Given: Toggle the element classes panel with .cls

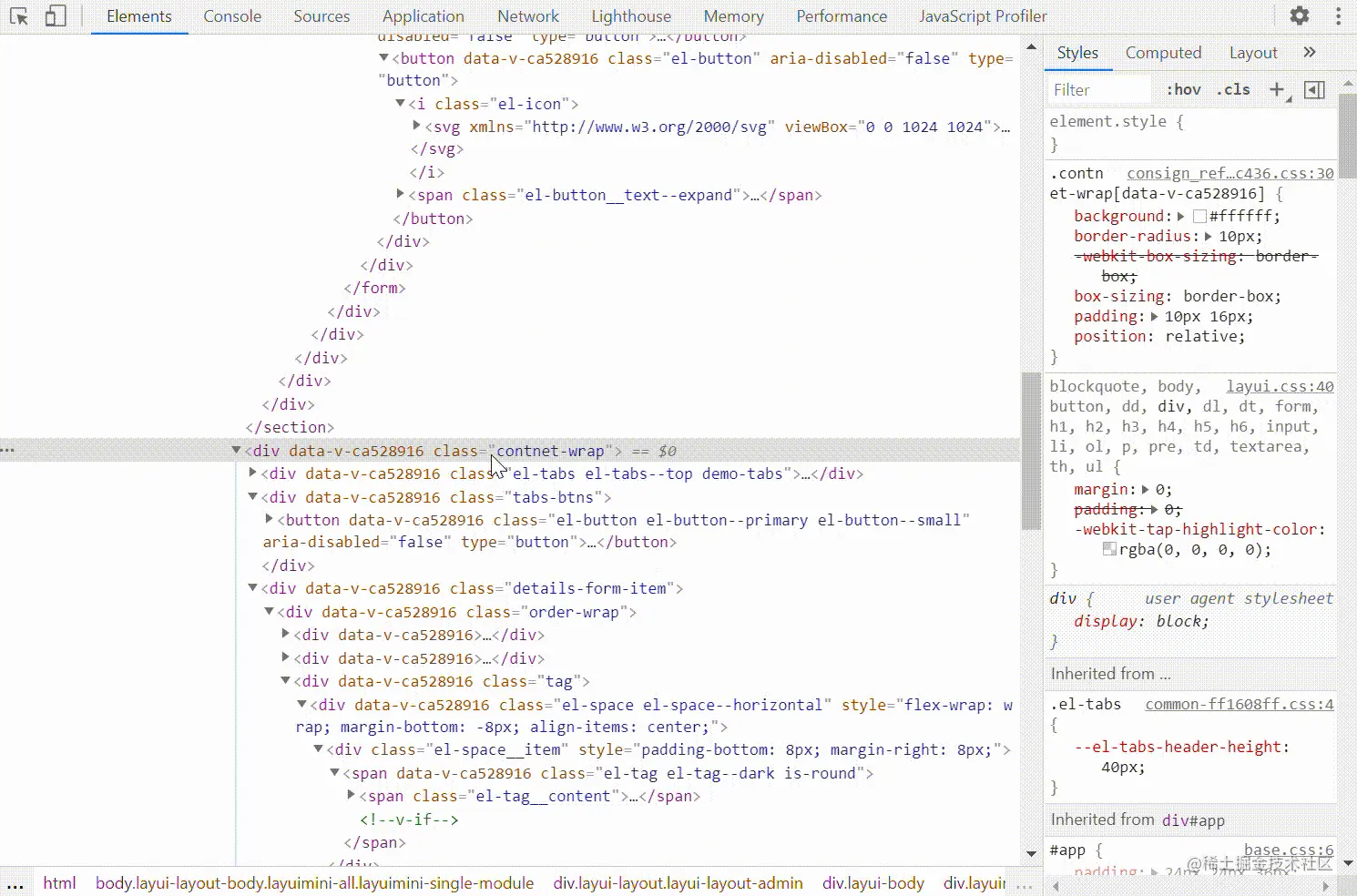Looking at the screenshot, I should pos(1233,89).
